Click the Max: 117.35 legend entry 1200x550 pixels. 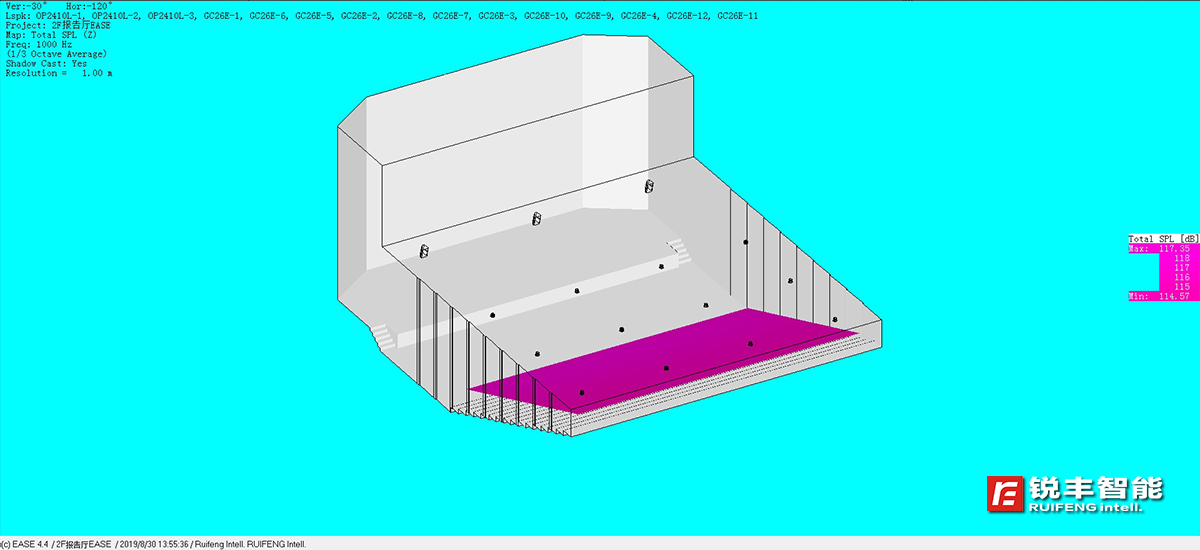tap(1163, 249)
